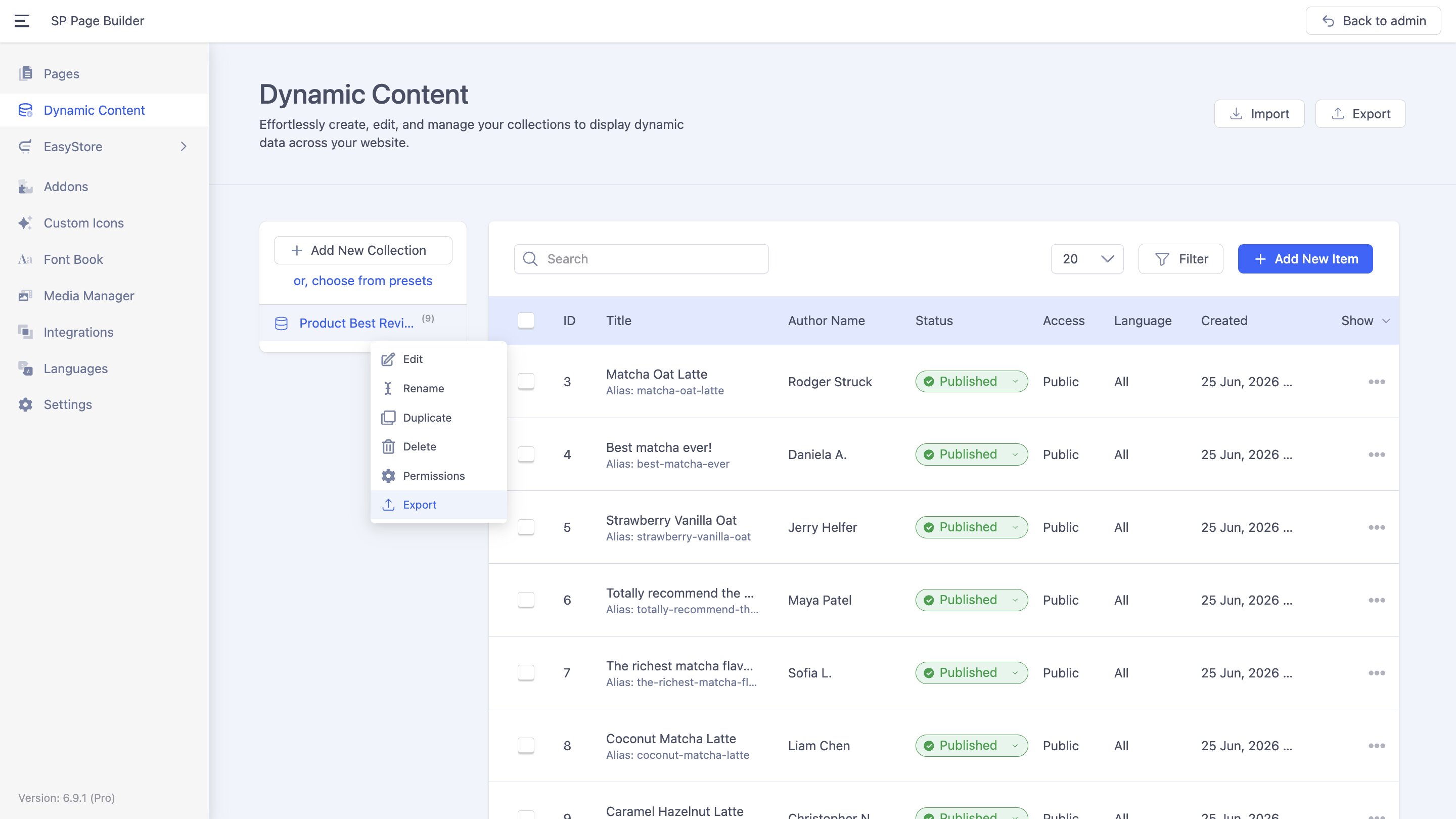The width and height of the screenshot is (1456, 819).
Task: Open Media Manager
Action: [105, 296]
